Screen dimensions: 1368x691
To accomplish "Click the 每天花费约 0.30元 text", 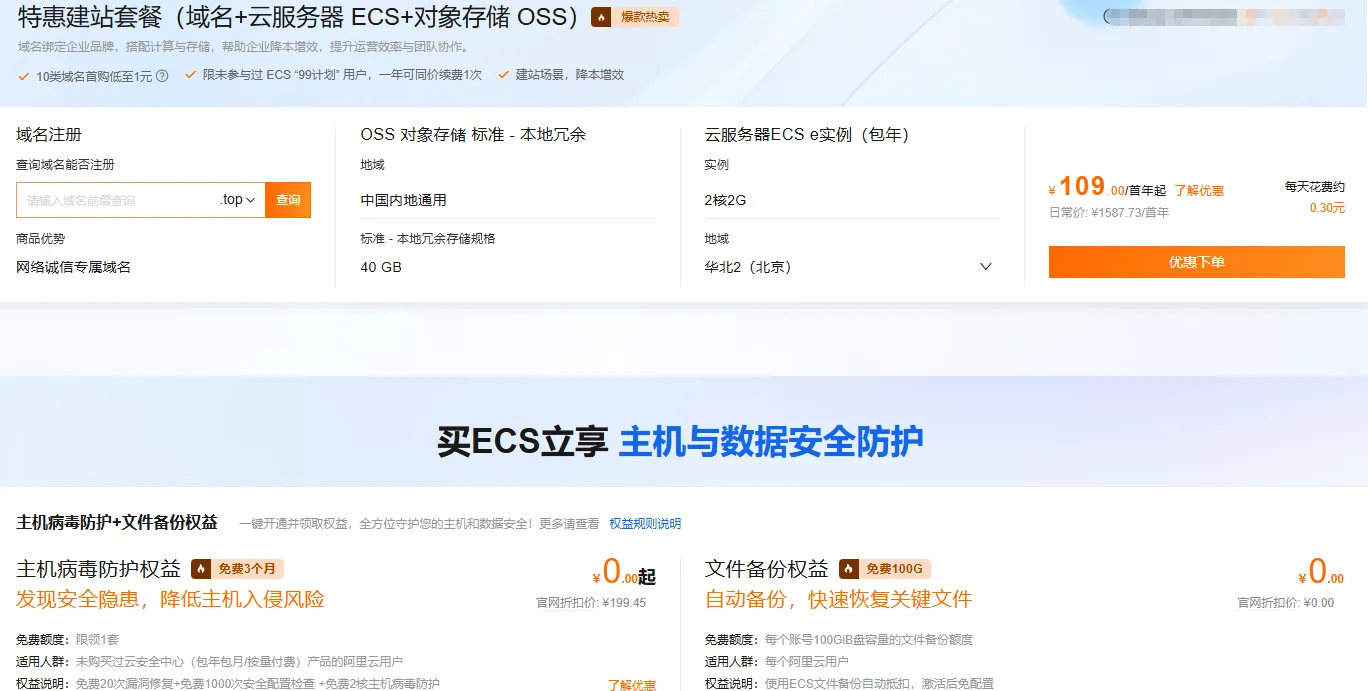I will pyautogui.click(x=1315, y=197).
